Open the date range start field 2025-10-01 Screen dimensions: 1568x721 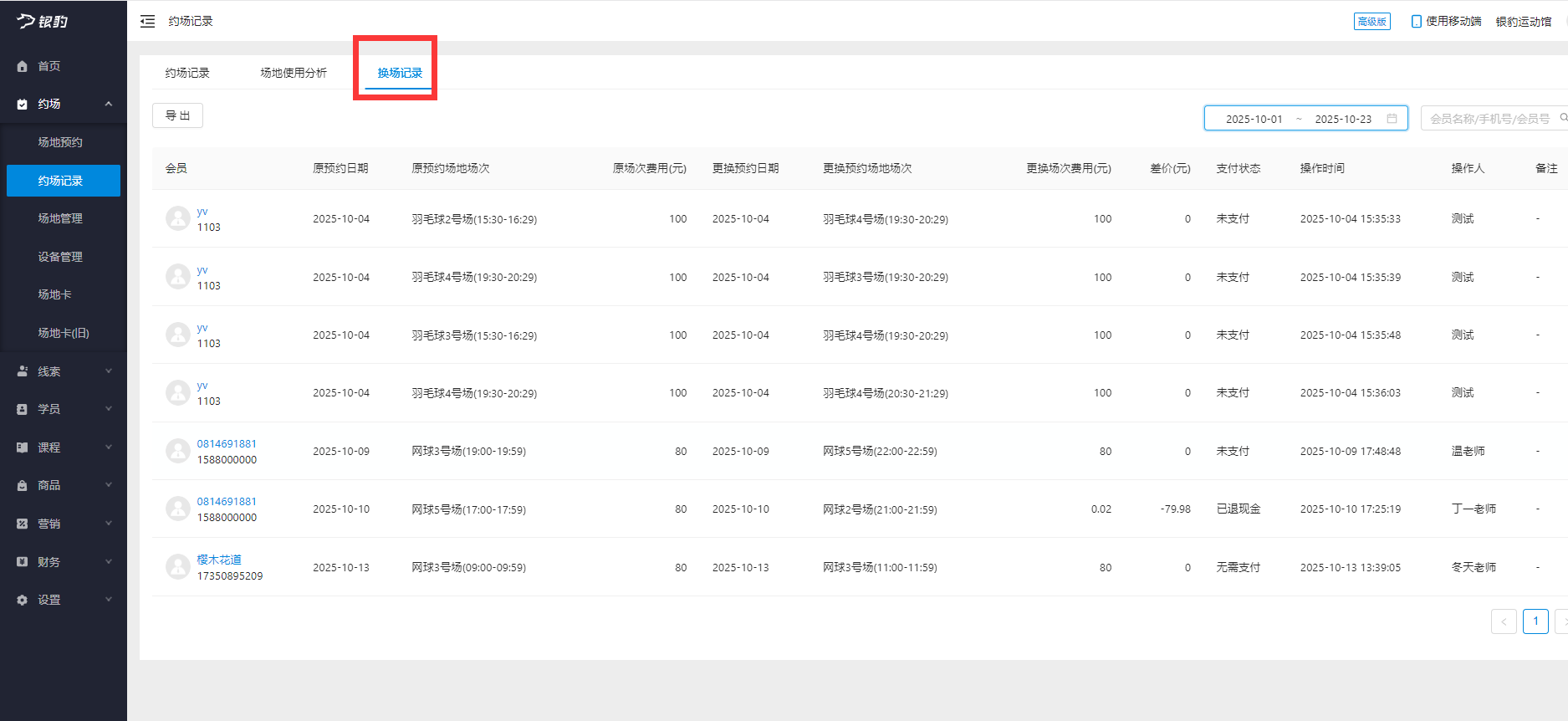click(x=1254, y=119)
